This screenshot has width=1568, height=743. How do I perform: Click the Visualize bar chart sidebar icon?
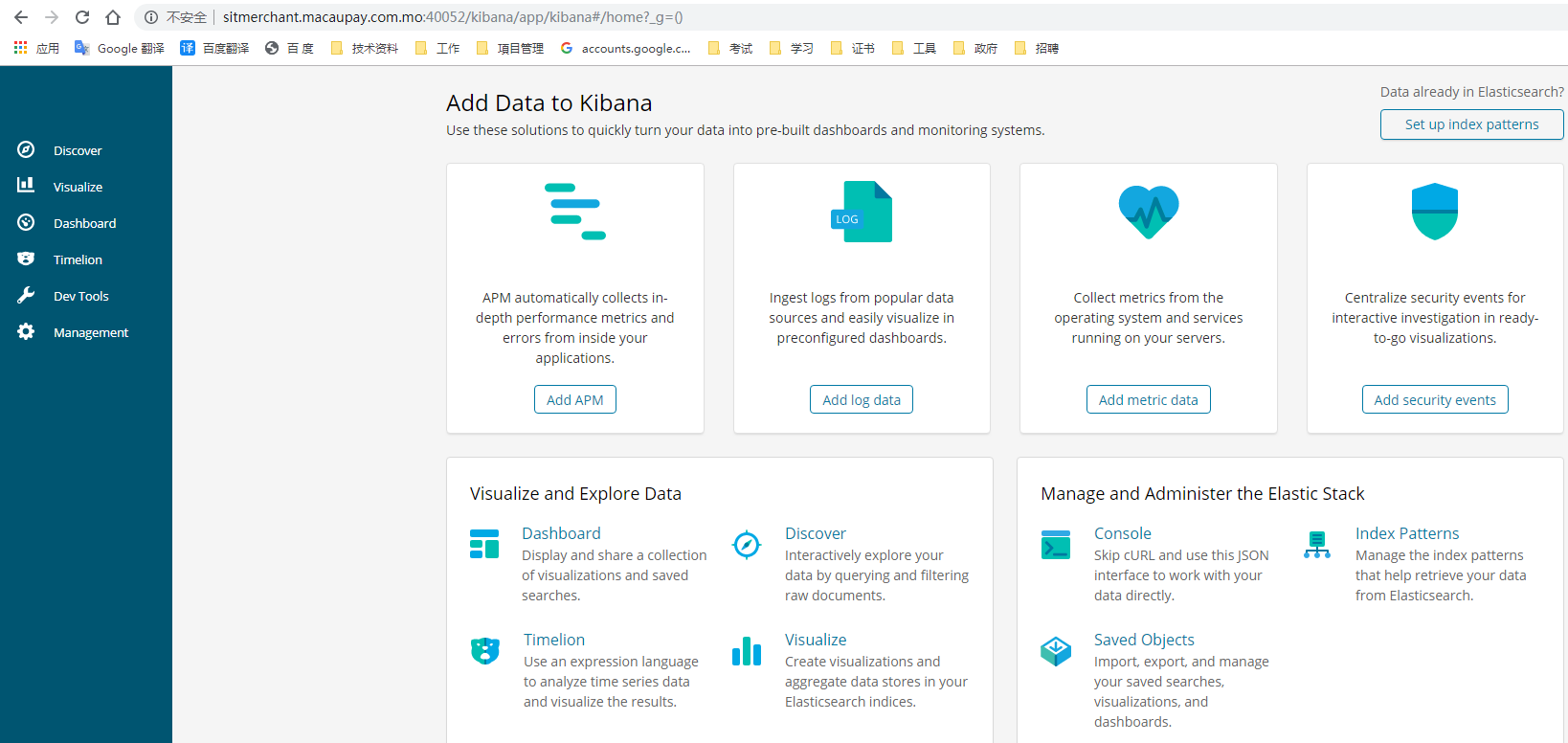click(26, 185)
